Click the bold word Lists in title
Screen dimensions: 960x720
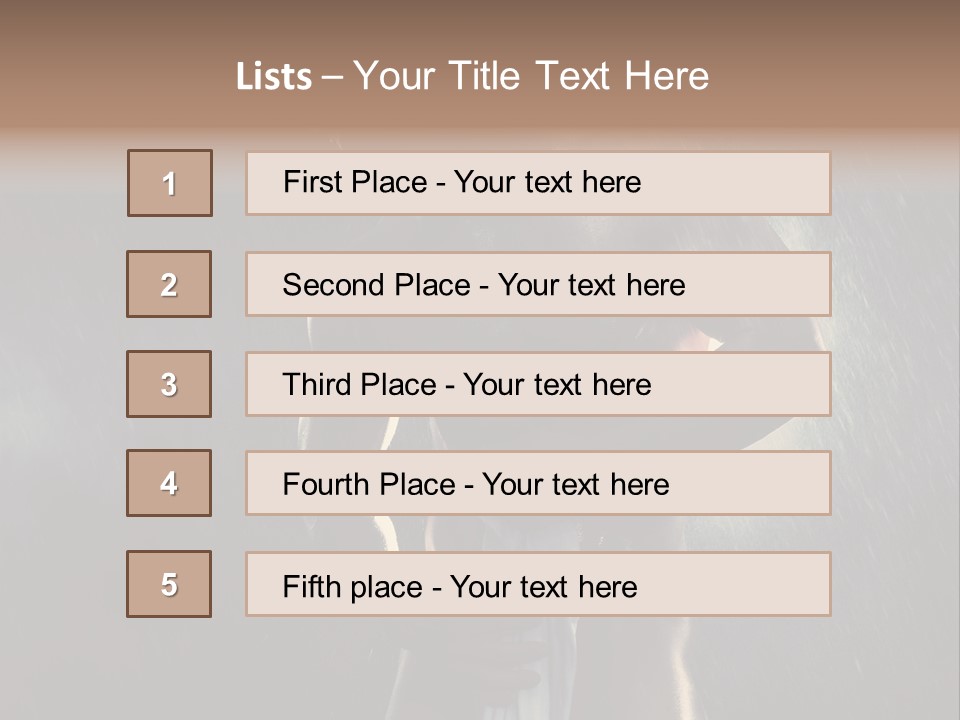pos(274,77)
